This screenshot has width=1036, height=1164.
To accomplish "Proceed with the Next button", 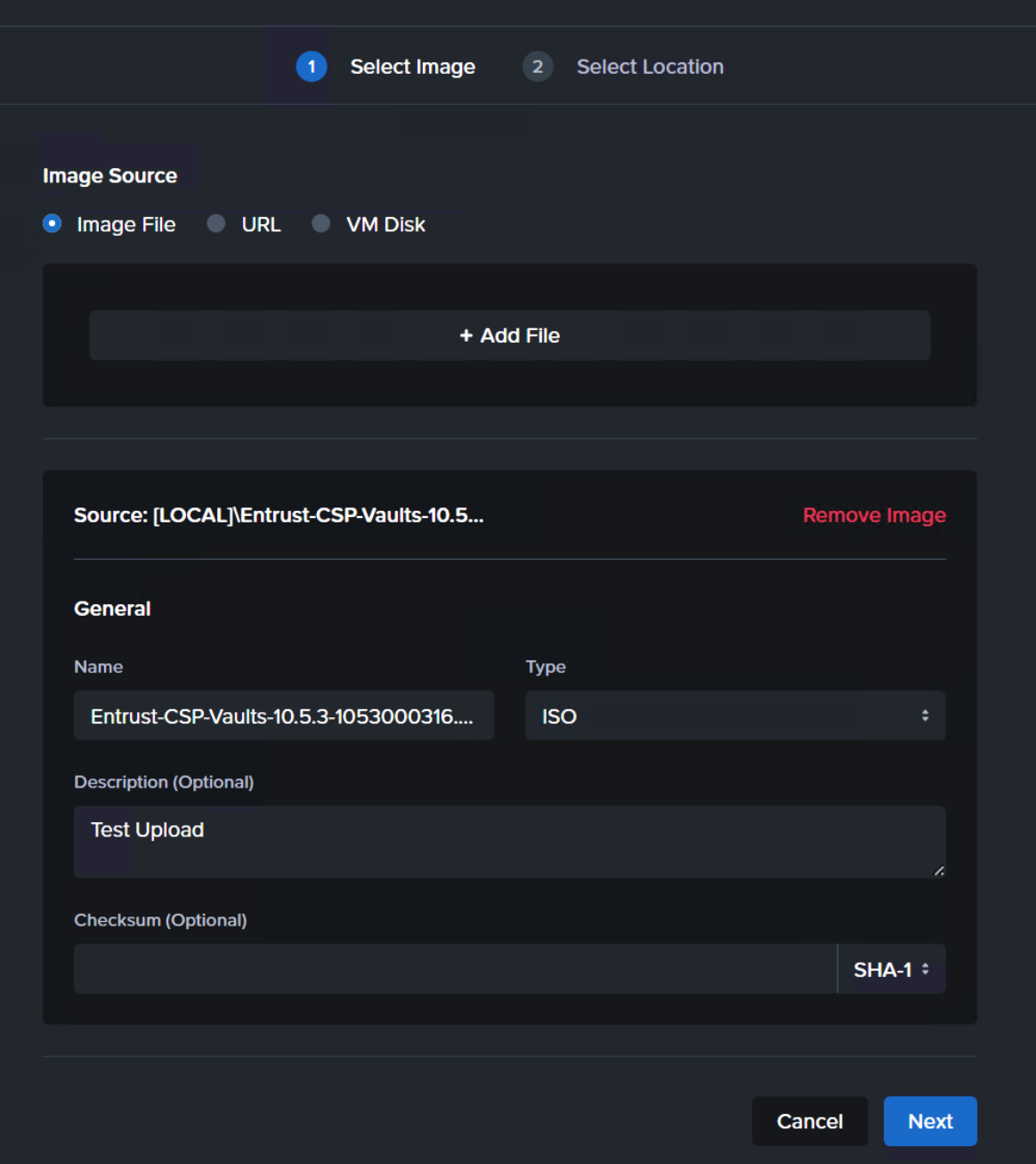I will tap(930, 1121).
